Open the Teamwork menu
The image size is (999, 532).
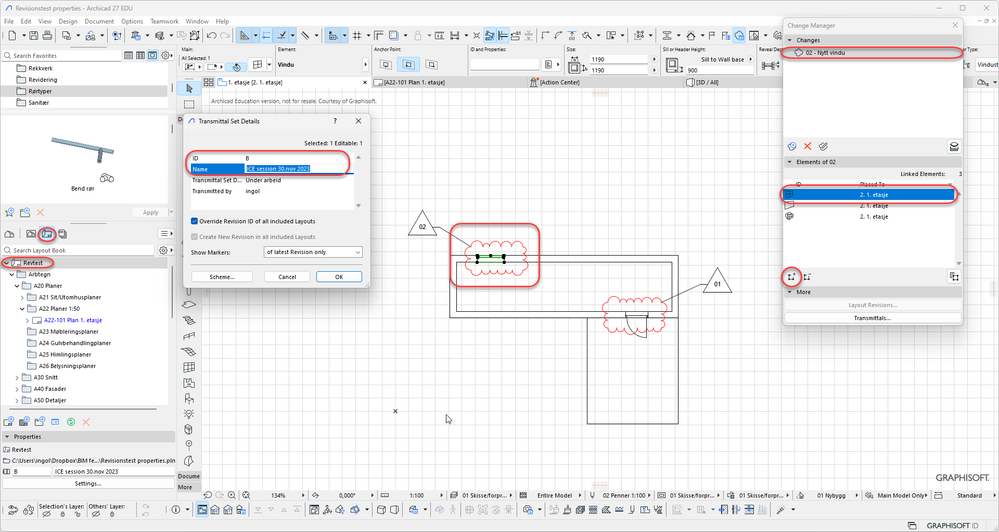[166, 21]
